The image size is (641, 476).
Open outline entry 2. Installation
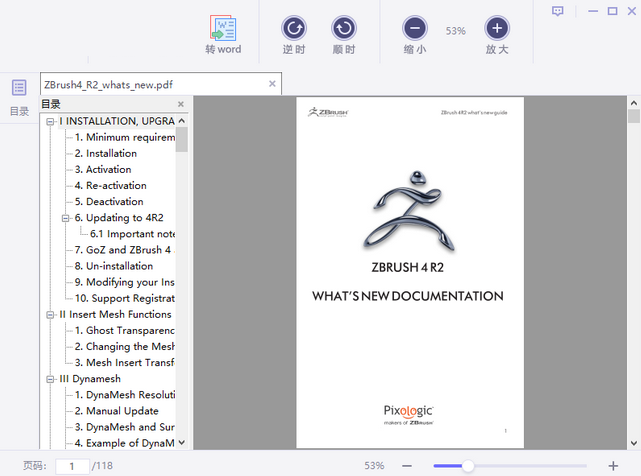tap(106, 153)
